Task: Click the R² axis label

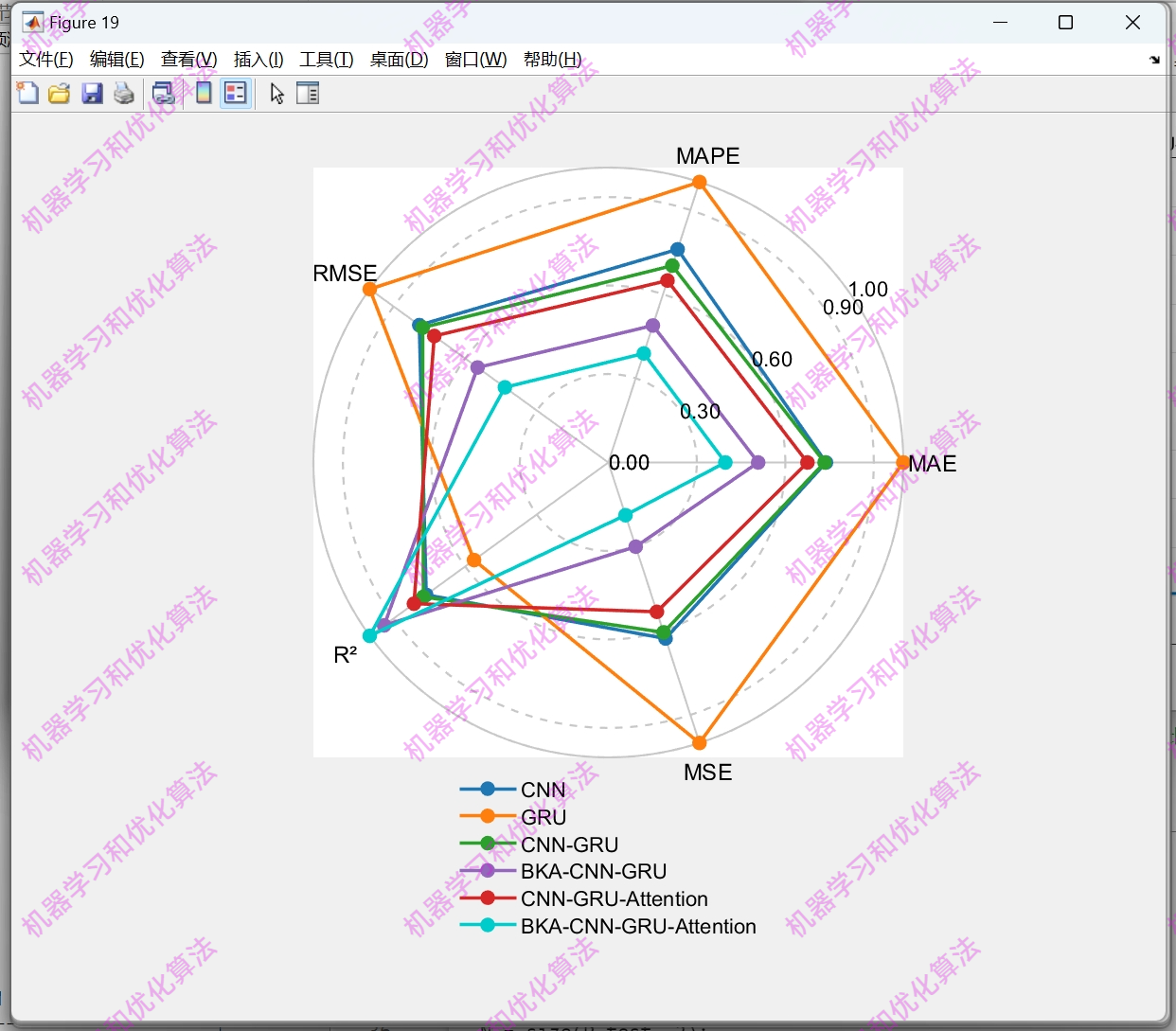Action: tap(346, 655)
